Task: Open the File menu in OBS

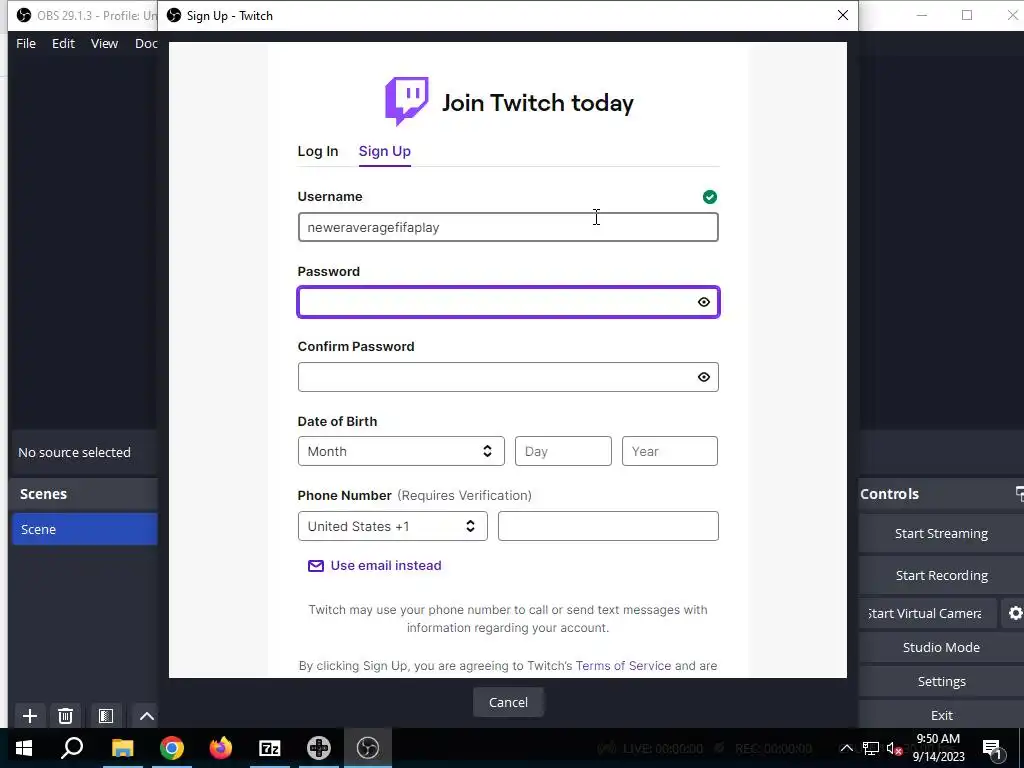Action: 26,43
